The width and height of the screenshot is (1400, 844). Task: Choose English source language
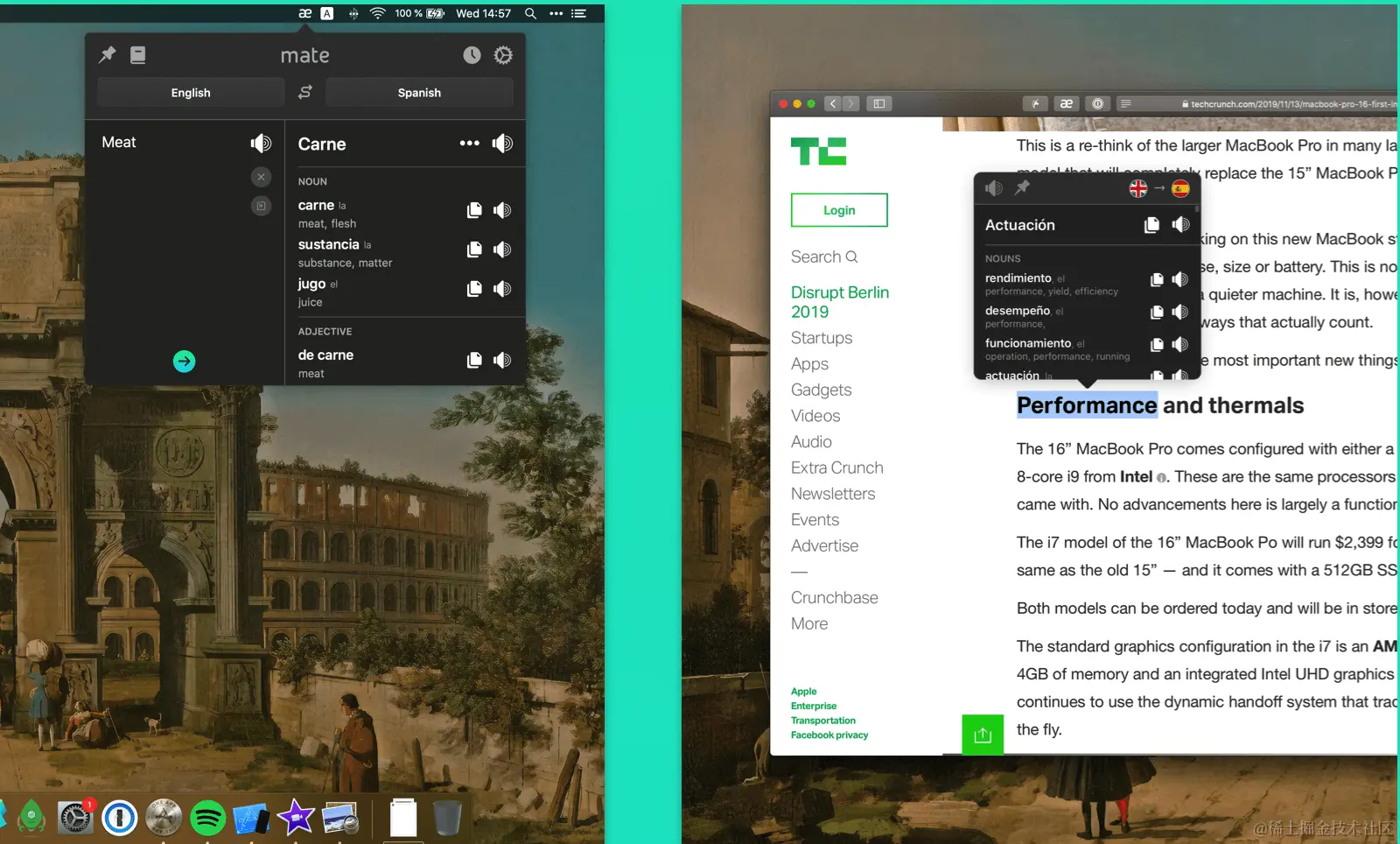pyautogui.click(x=191, y=92)
